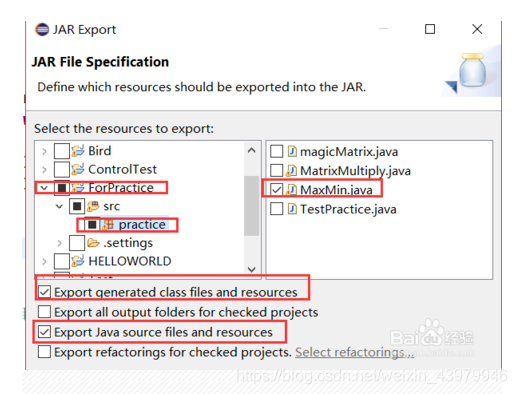Image resolution: width=517 pixels, height=394 pixels.
Task: Expand the .settings folder node
Action: coord(59,243)
